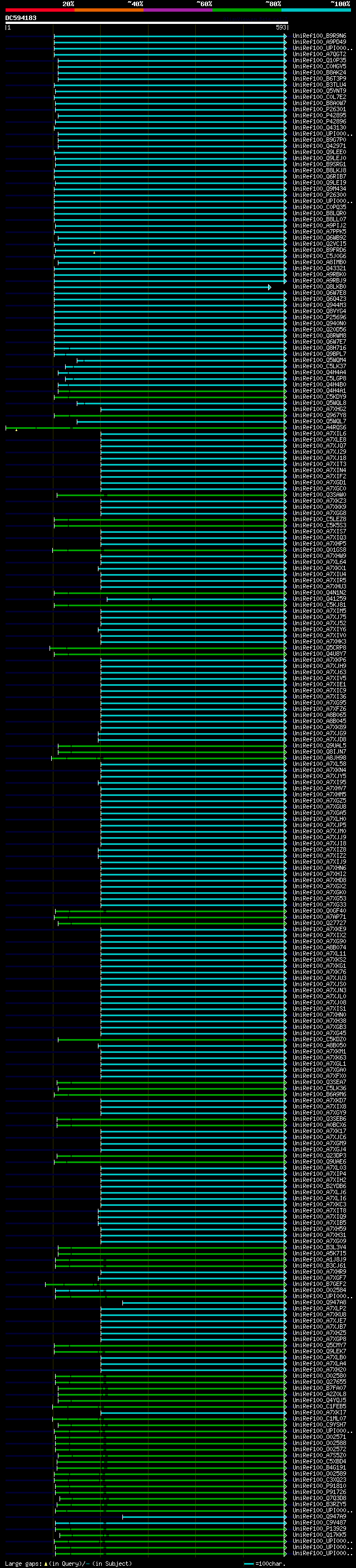
Task: Select hit label UniRef100_Q17KK5
Action: [x=319, y=1535]
